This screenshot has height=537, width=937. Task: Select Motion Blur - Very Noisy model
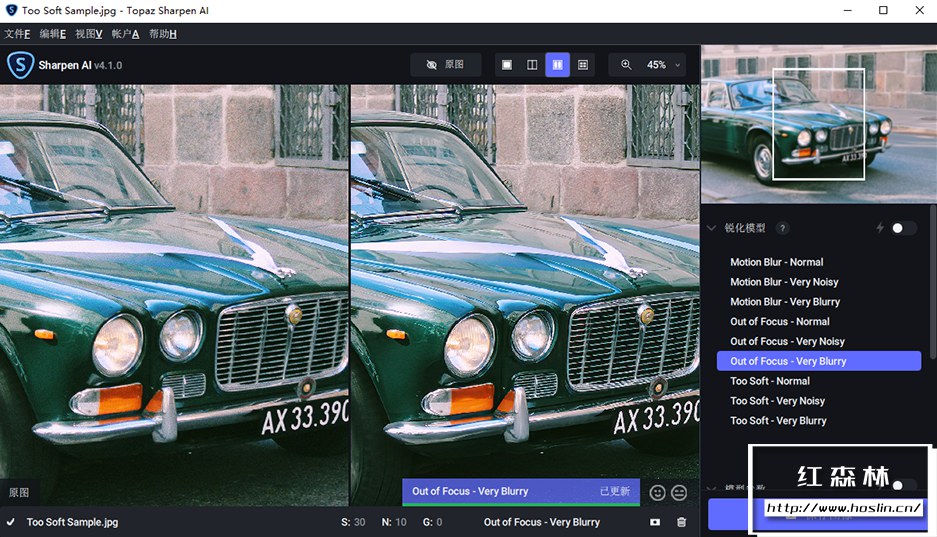click(784, 282)
